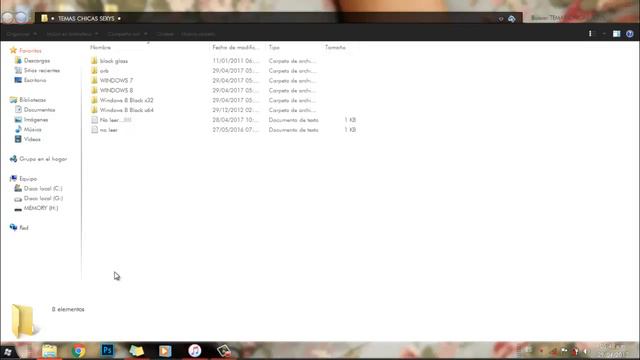Image resolution: width=640 pixels, height=360 pixels.
Task: Open iTunes from the taskbar
Action: point(195,351)
